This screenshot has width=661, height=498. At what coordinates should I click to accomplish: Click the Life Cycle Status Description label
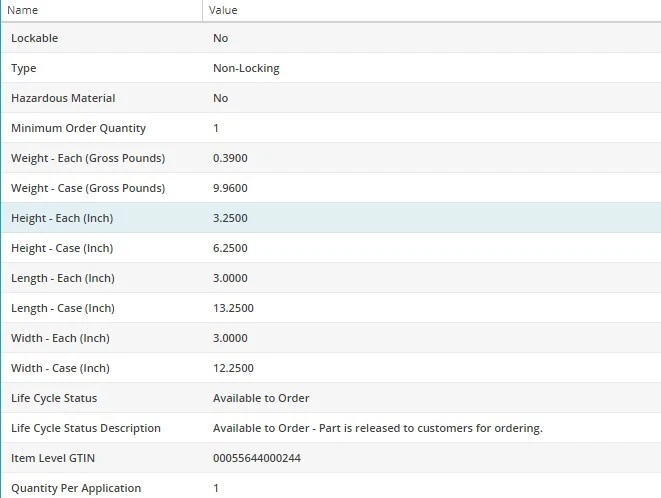(86, 428)
